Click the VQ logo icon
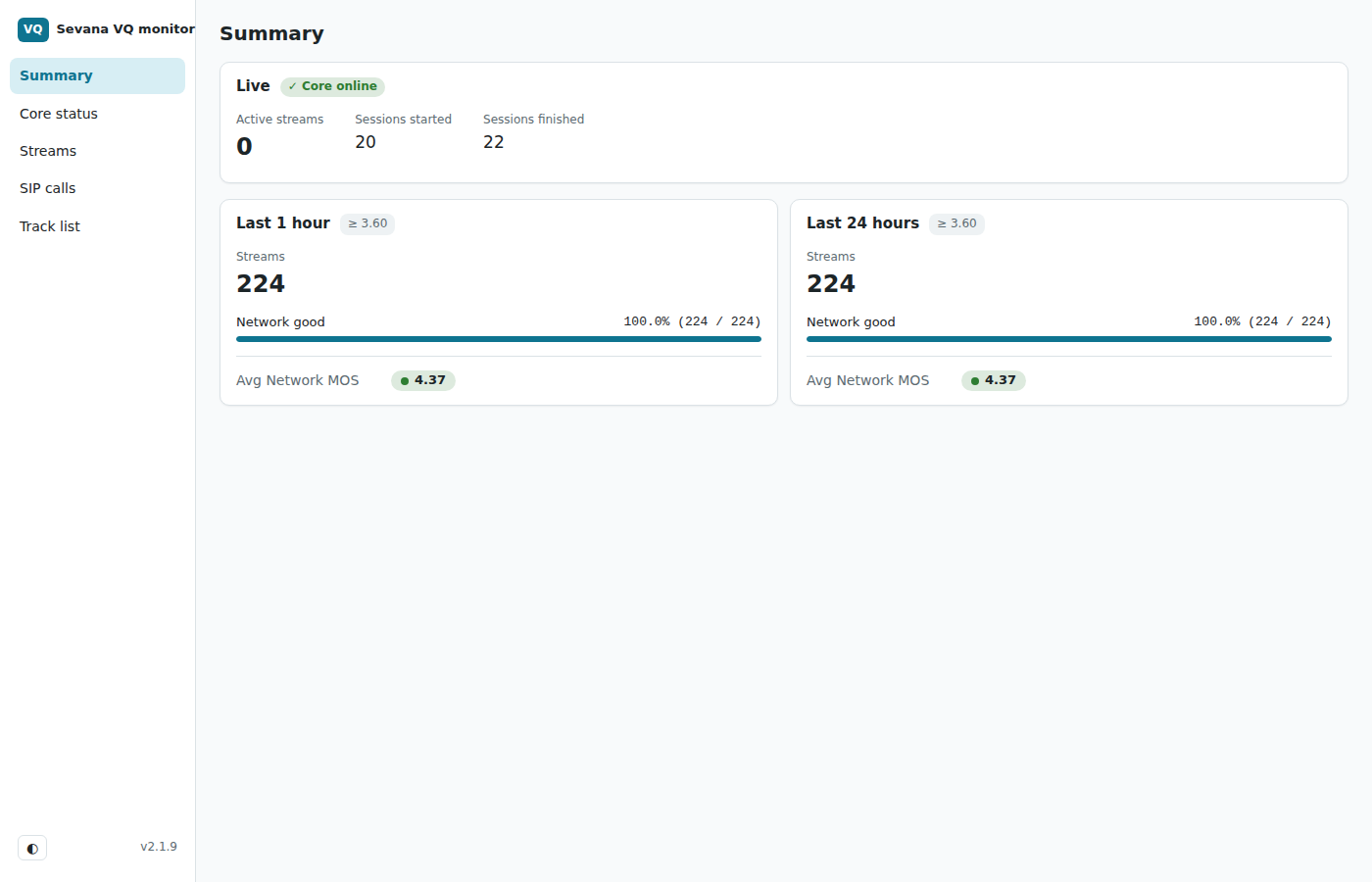1372x882 pixels. 33,29
